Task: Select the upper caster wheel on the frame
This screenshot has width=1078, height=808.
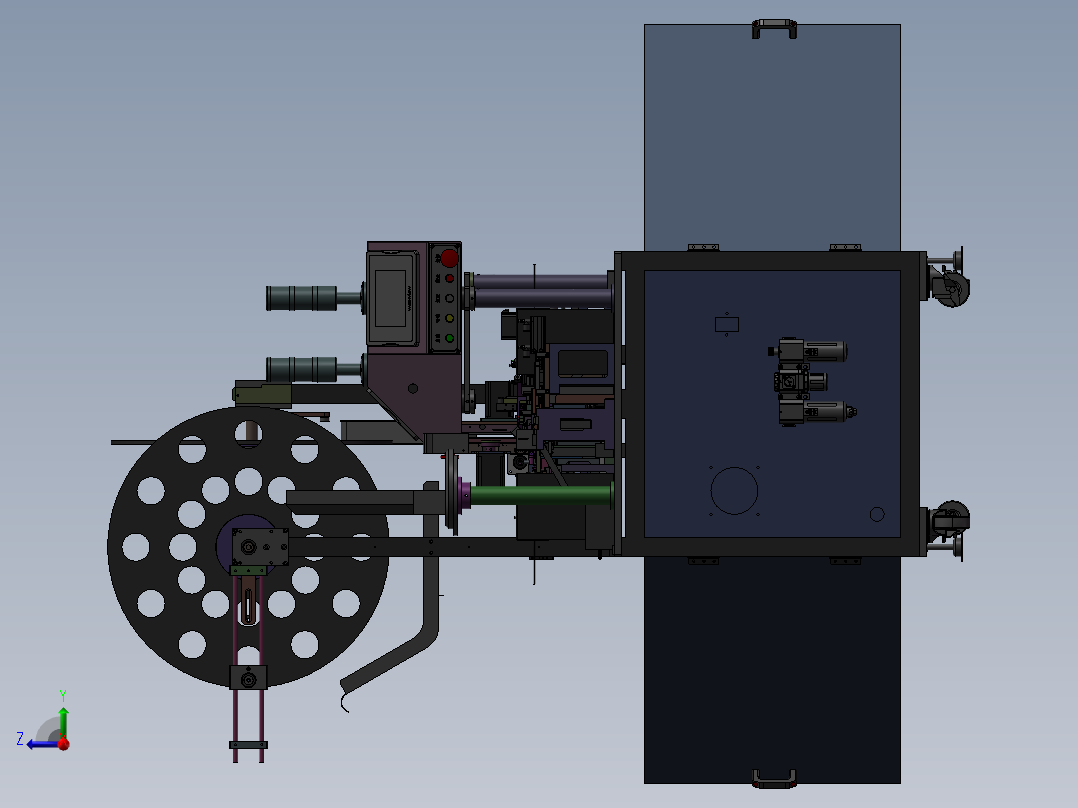Action: pos(952,288)
